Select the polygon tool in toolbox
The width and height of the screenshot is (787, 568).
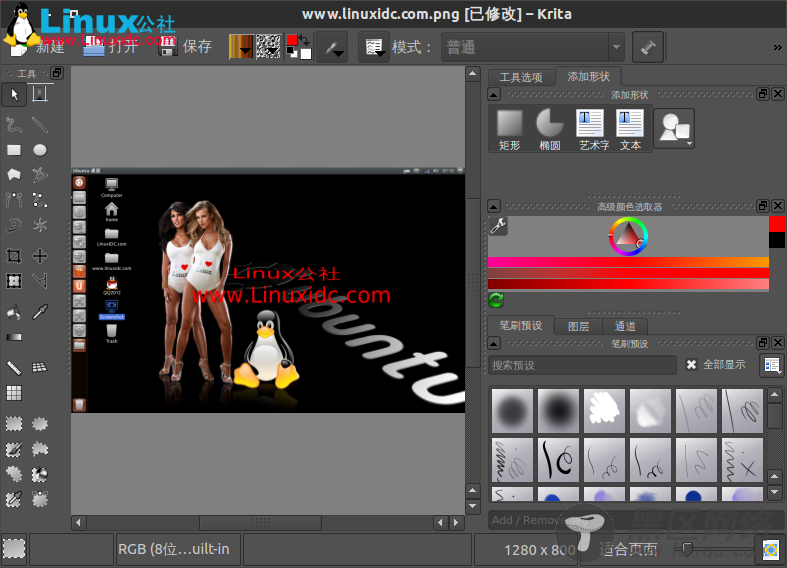14,175
